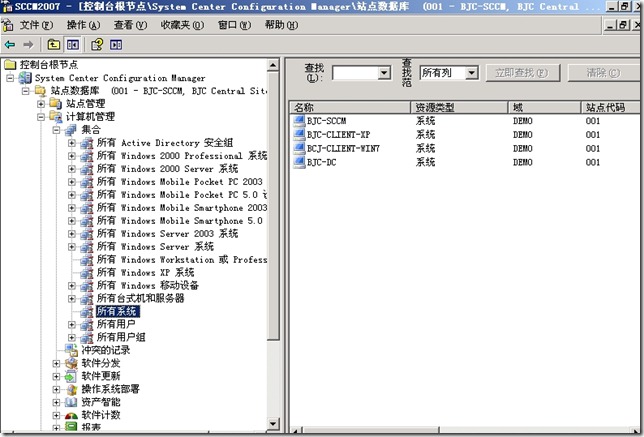
Task: Select 所有 Windows Server 2003 系统 collection
Action: (168, 233)
